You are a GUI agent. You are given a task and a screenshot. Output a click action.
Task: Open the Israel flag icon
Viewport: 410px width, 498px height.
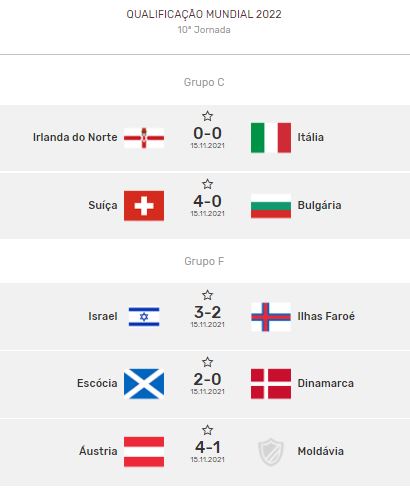144,317
